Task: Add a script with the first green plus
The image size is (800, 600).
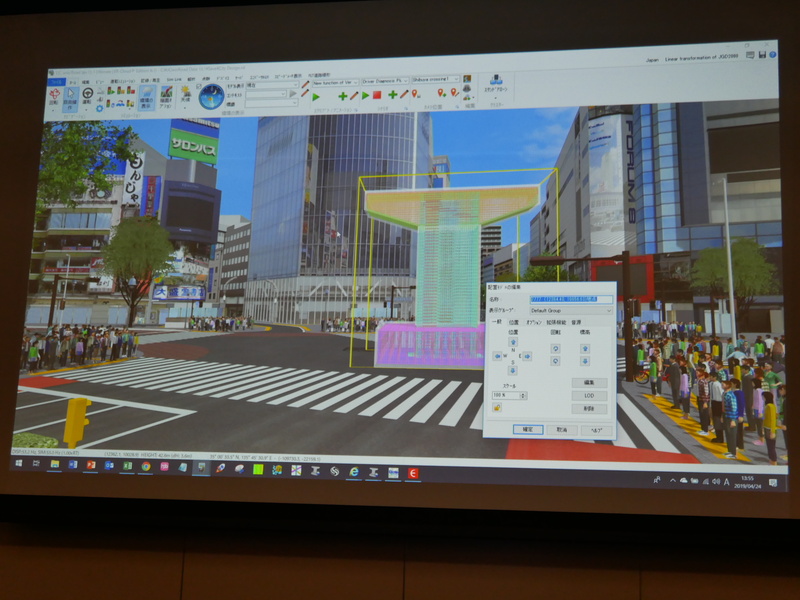Action: [343, 96]
